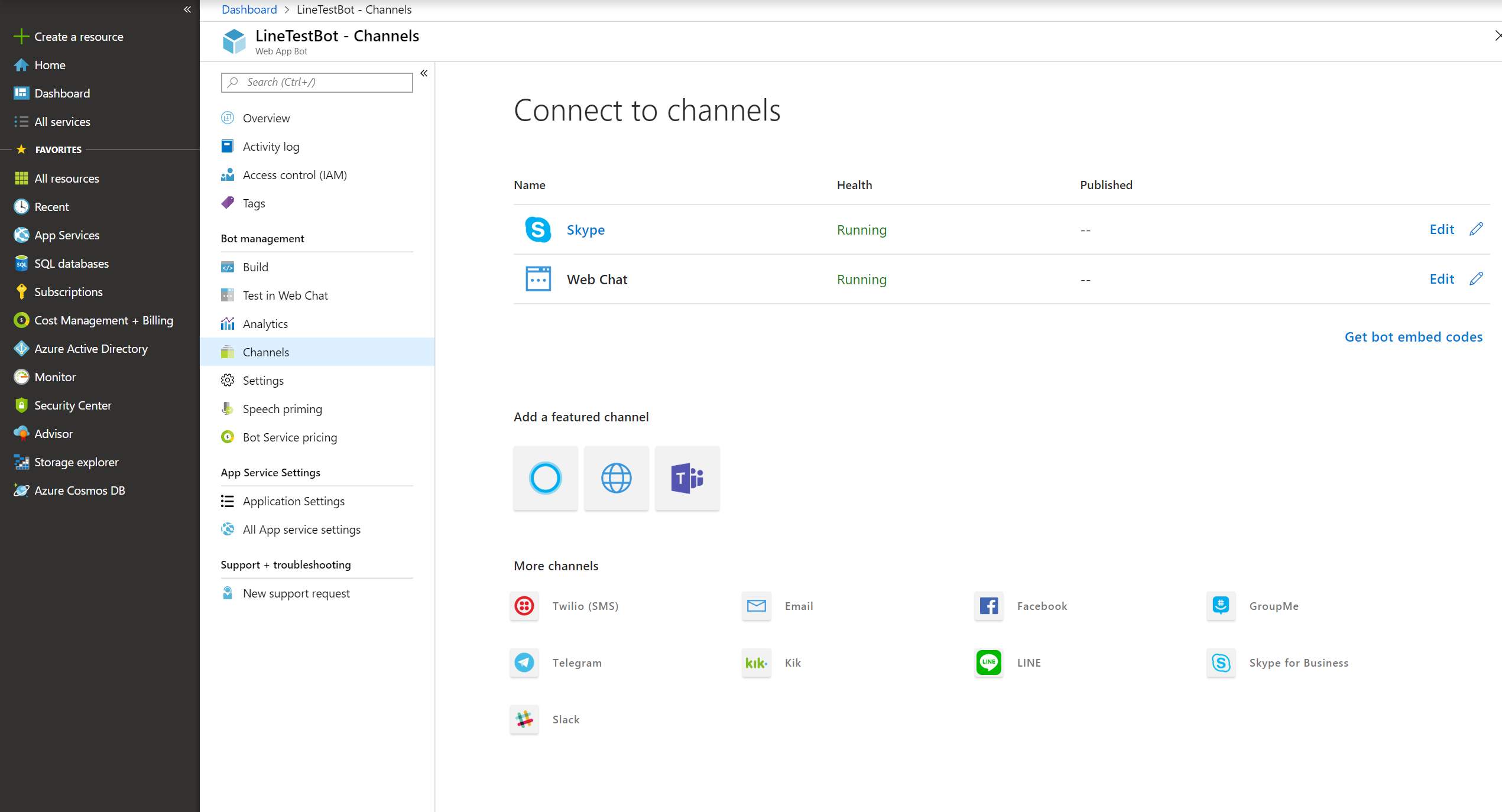
Task: Click the Twilio SMS channel icon
Action: click(x=525, y=605)
